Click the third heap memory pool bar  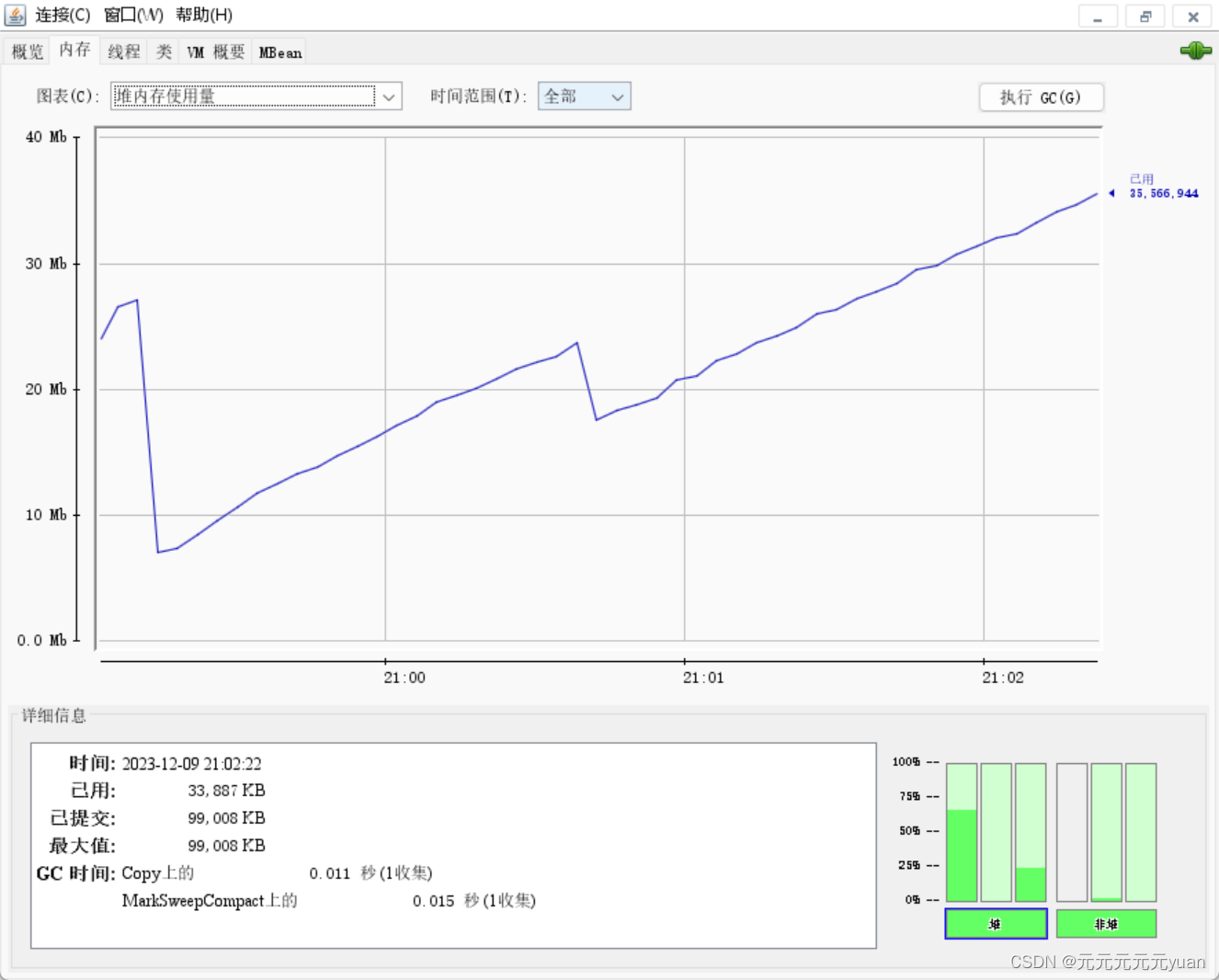[x=1031, y=832]
